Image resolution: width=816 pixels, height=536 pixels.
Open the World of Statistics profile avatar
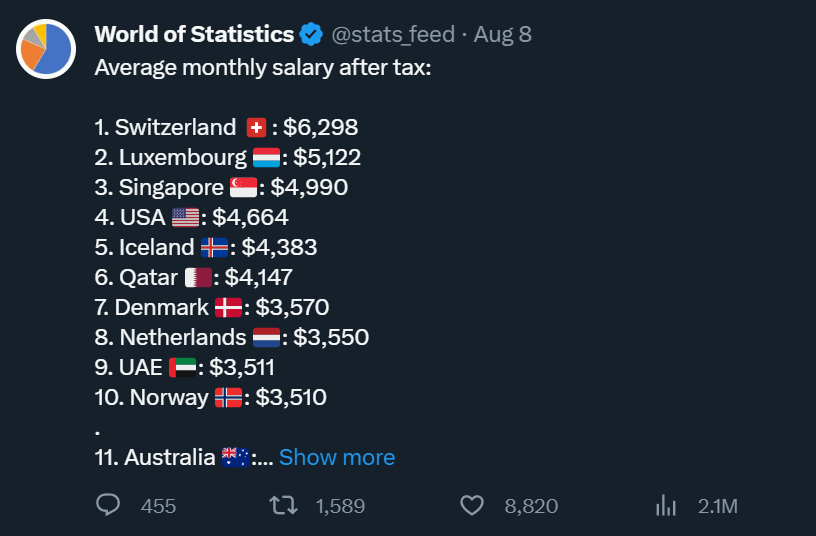[x=46, y=49]
